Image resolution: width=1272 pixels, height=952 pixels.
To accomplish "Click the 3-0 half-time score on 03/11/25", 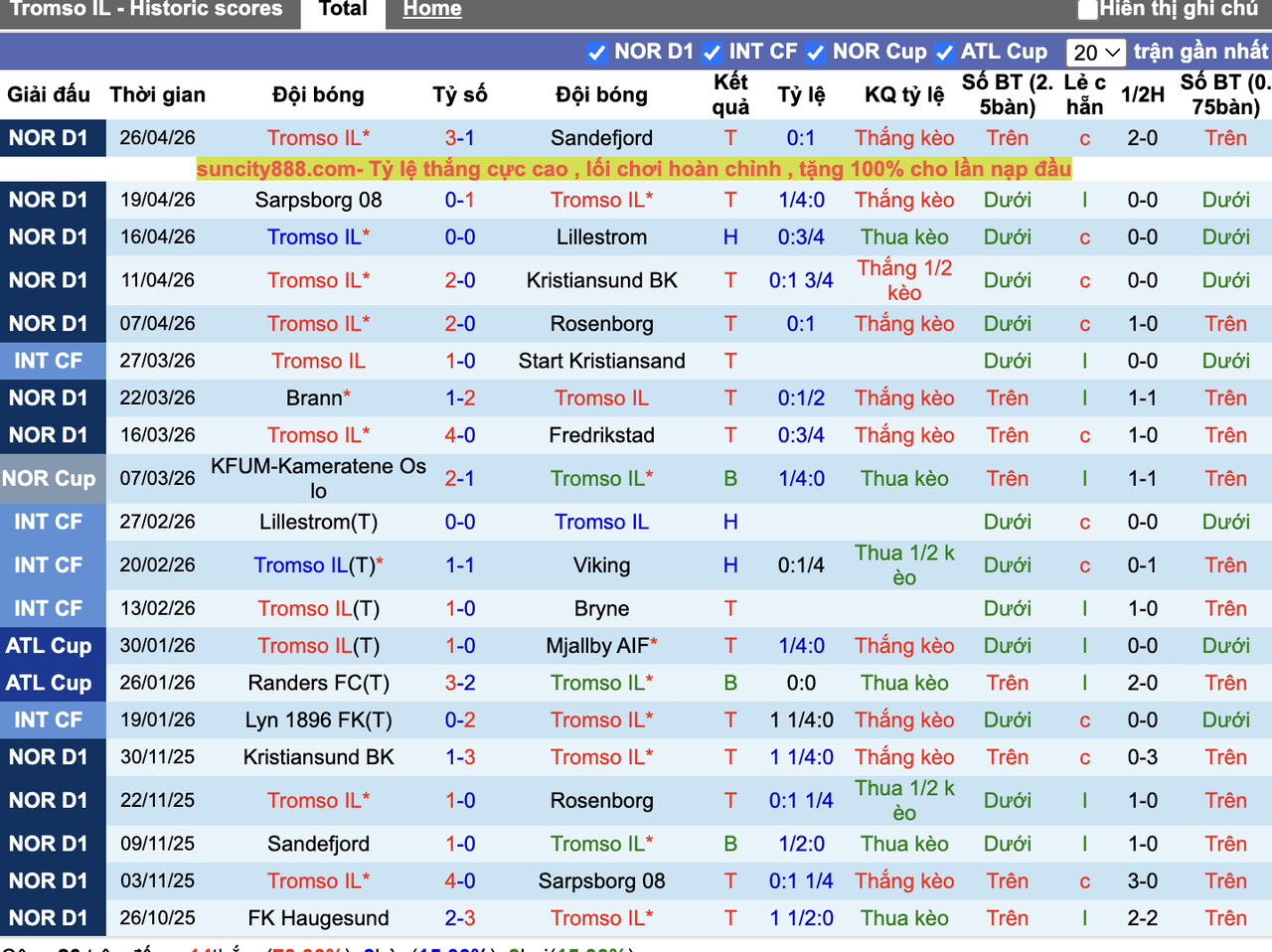I will [x=1142, y=880].
